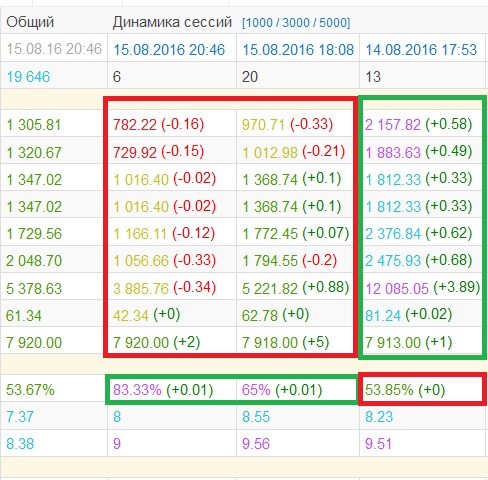Click the value 8.55
Viewport: 488px width, 480px height.
256,417
